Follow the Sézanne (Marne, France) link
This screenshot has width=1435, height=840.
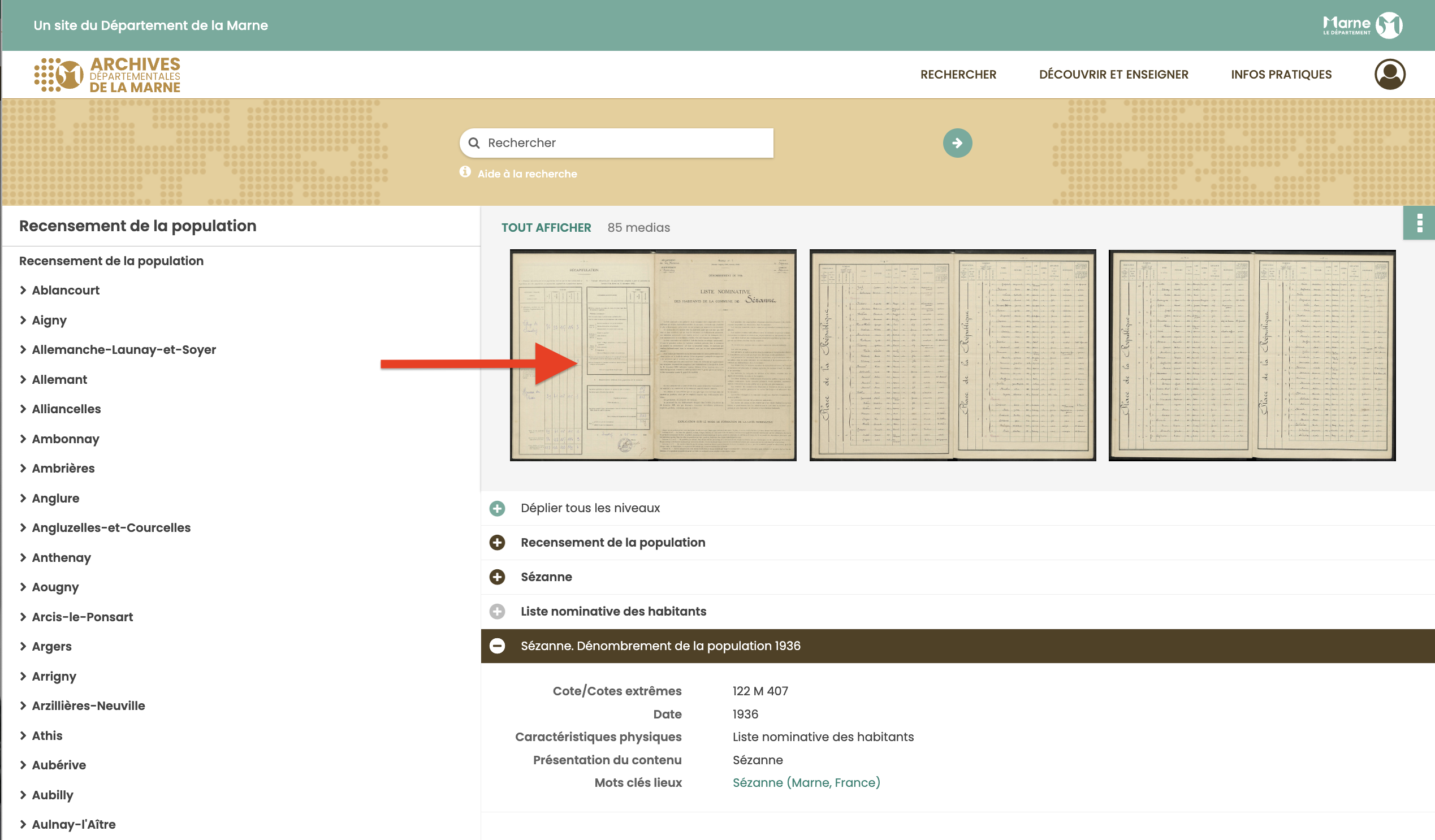point(806,782)
